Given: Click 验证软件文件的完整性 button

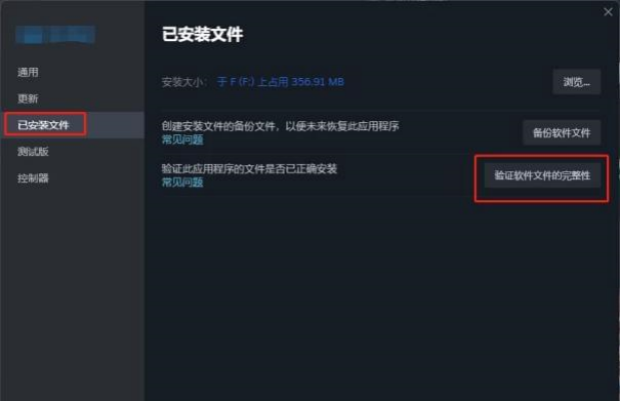Looking at the screenshot, I should click(542, 176).
